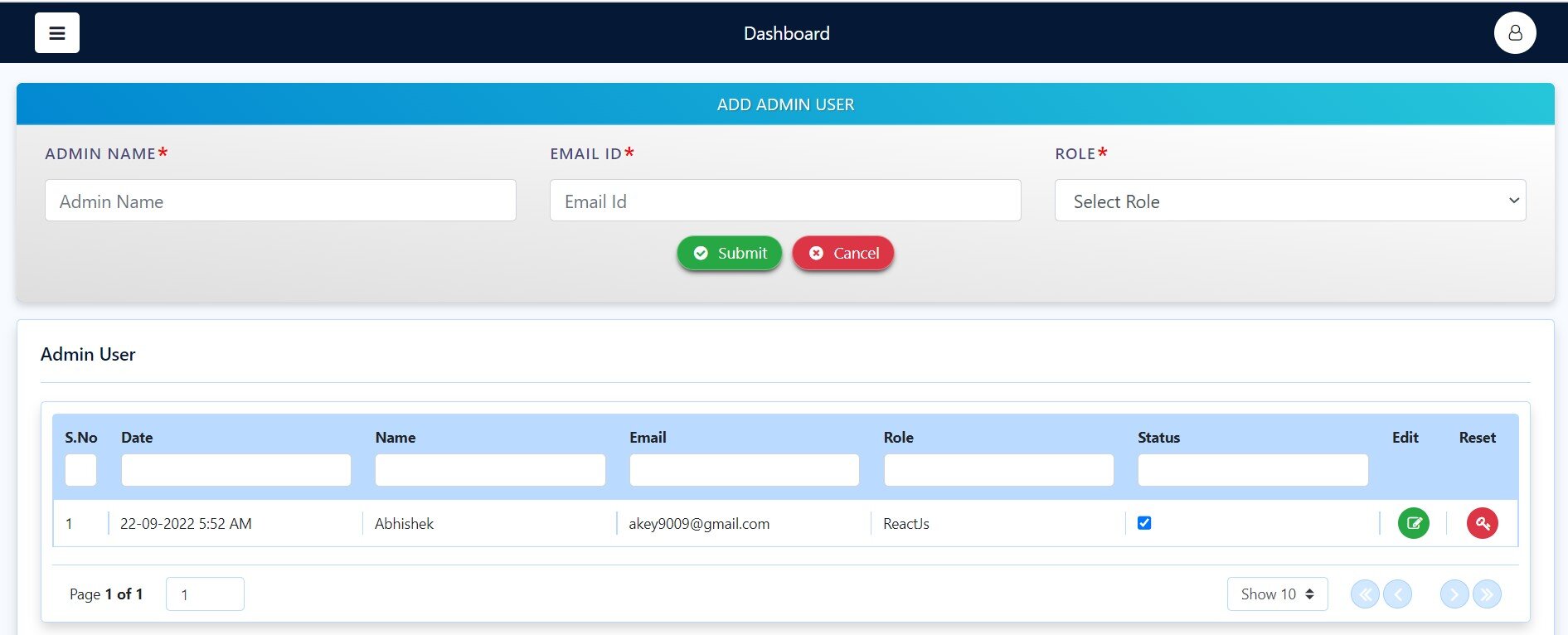The image size is (1568, 635).
Task: Select the Abhishek name cell
Action: (x=404, y=524)
